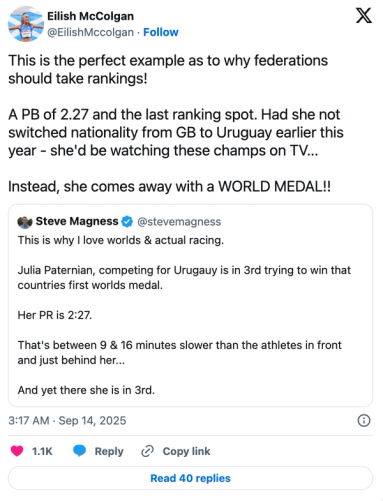Like the tweet with heart icon
This screenshot has height=501, width=383.
coord(17,451)
